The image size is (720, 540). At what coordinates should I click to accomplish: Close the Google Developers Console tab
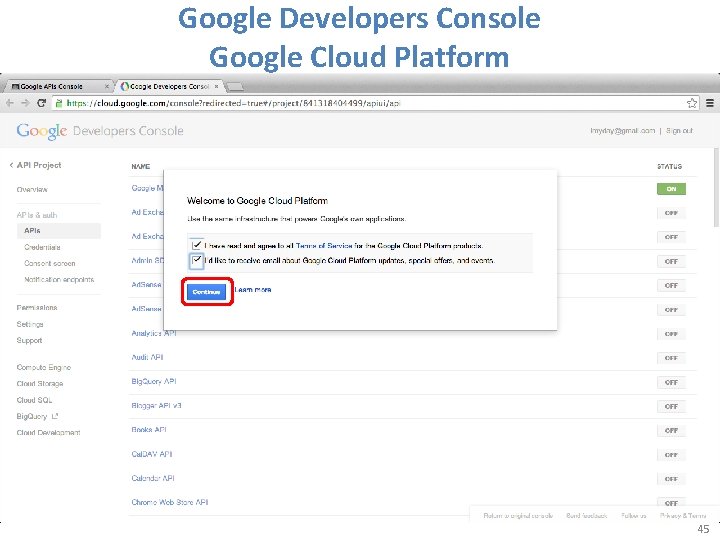[216, 86]
